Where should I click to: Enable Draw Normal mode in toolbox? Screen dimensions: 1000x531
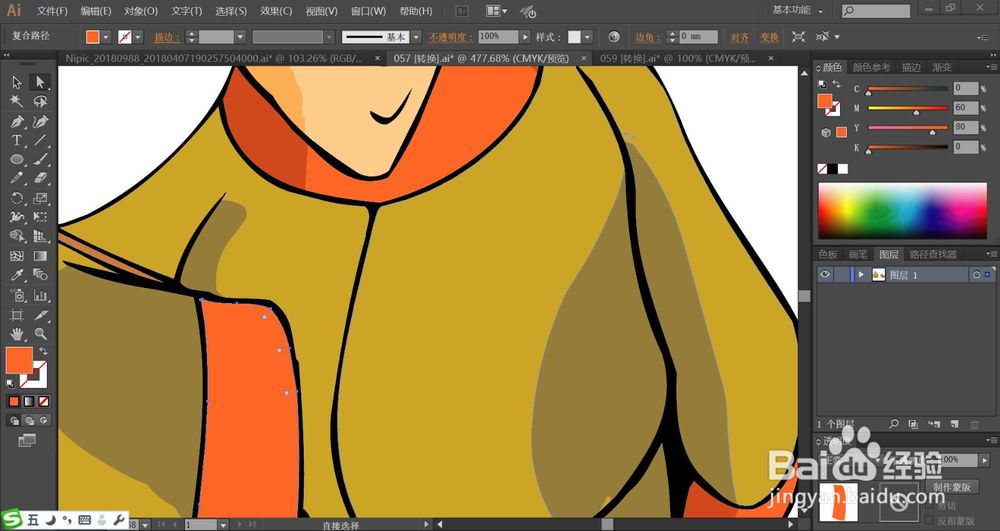[14, 420]
